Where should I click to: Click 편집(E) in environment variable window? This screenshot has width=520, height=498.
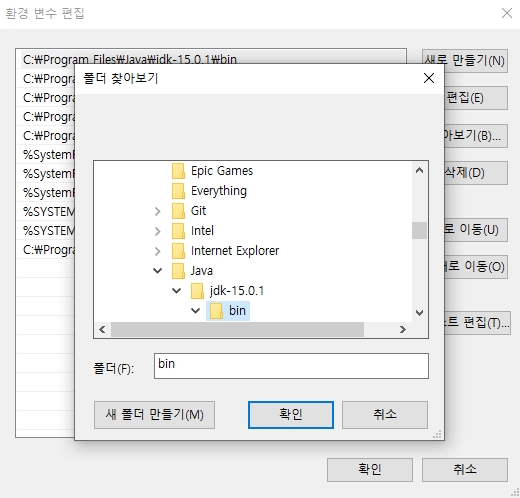coord(476,98)
